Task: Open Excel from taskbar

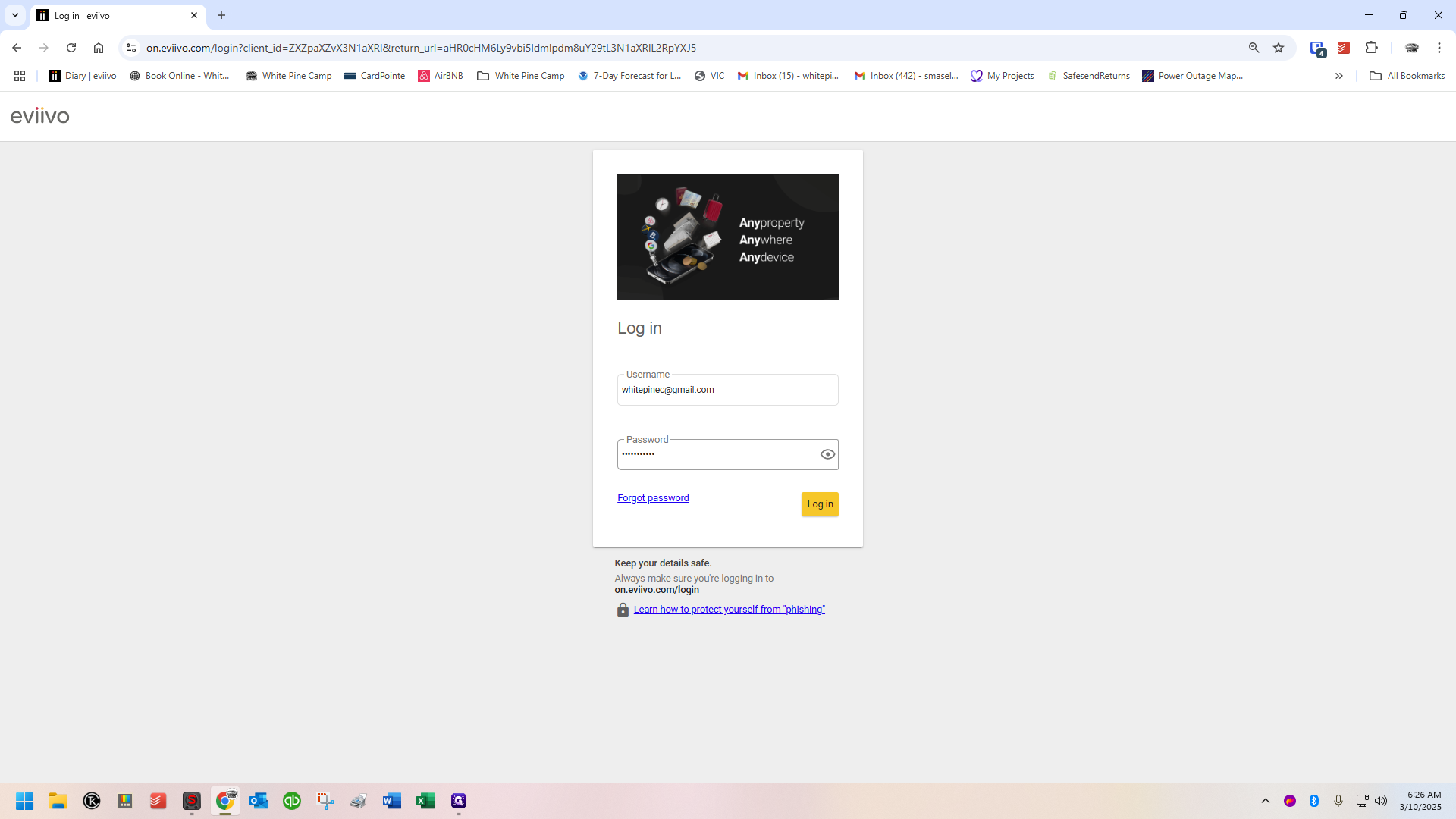Action: [425, 801]
